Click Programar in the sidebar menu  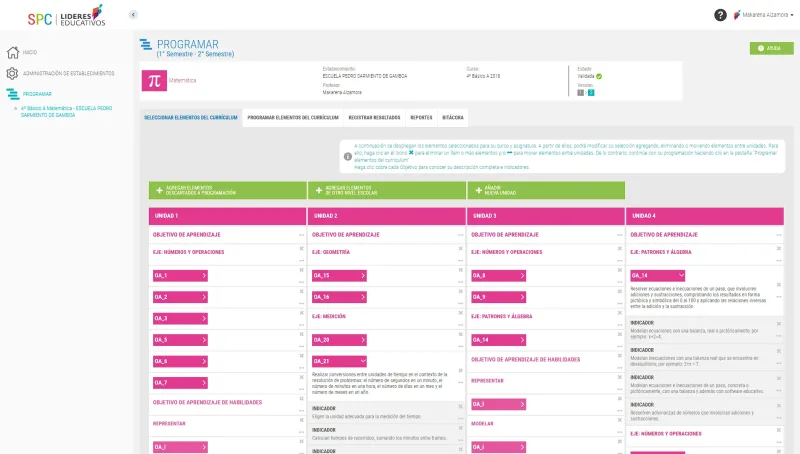tap(37, 94)
